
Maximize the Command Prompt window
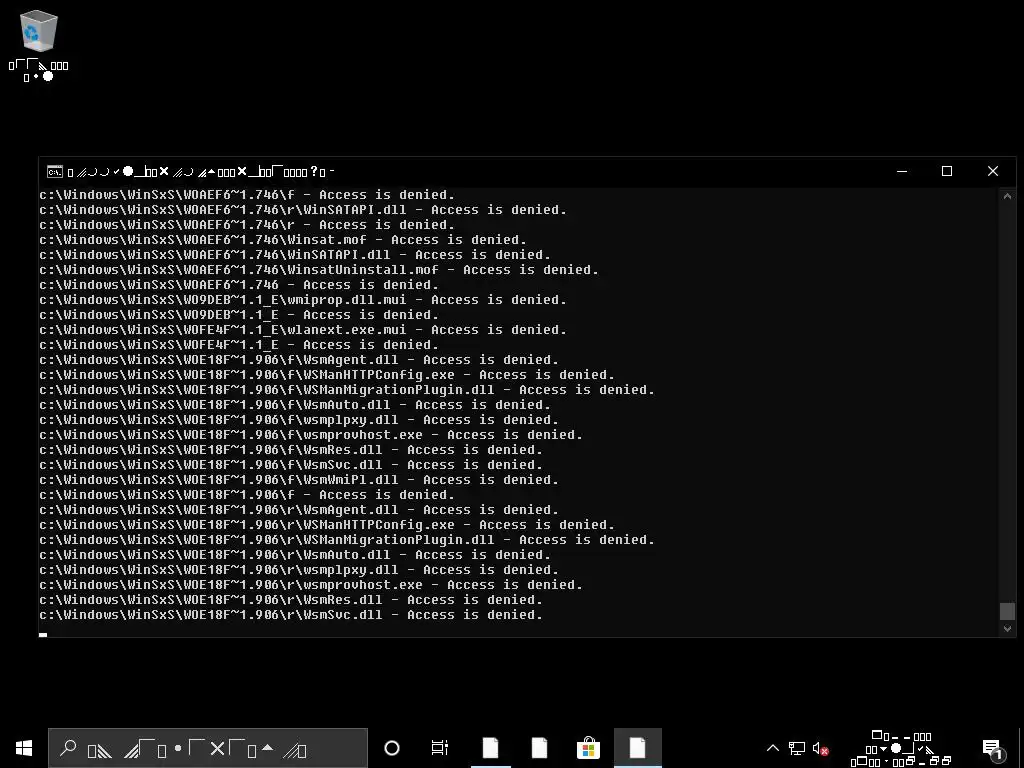pyautogui.click(x=947, y=171)
